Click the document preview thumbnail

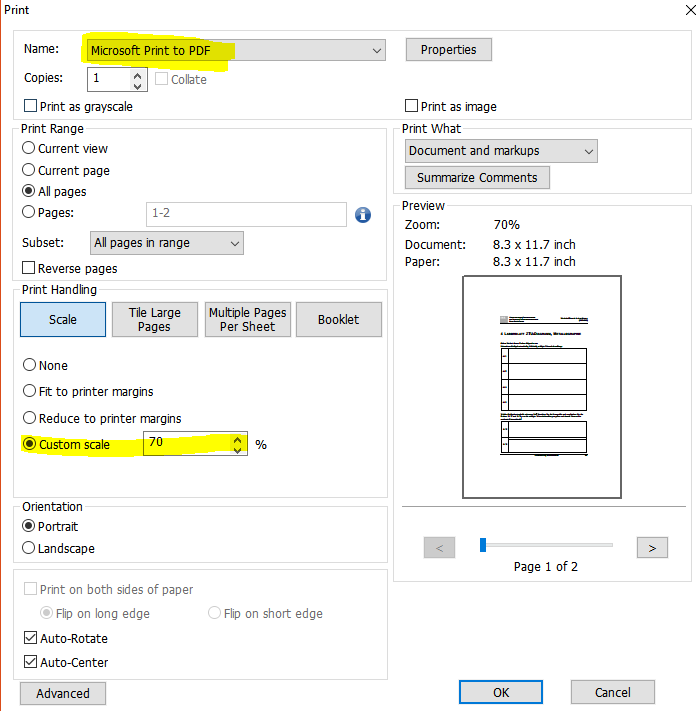[542, 387]
